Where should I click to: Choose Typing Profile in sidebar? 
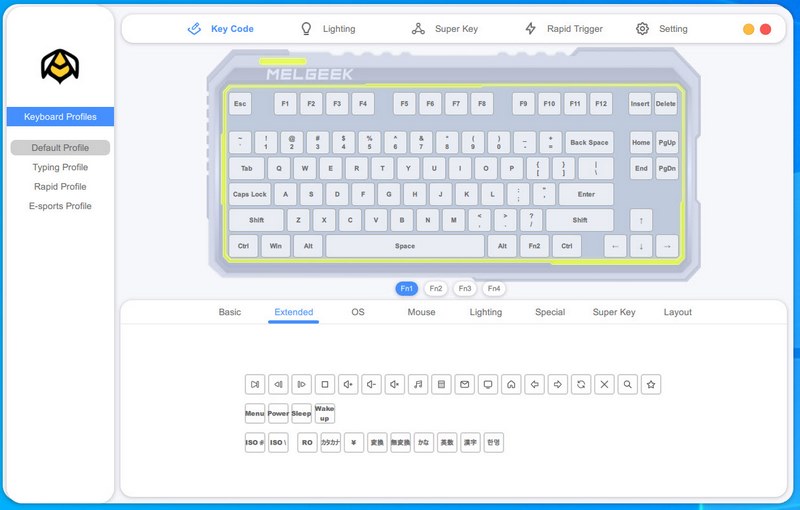[60, 167]
